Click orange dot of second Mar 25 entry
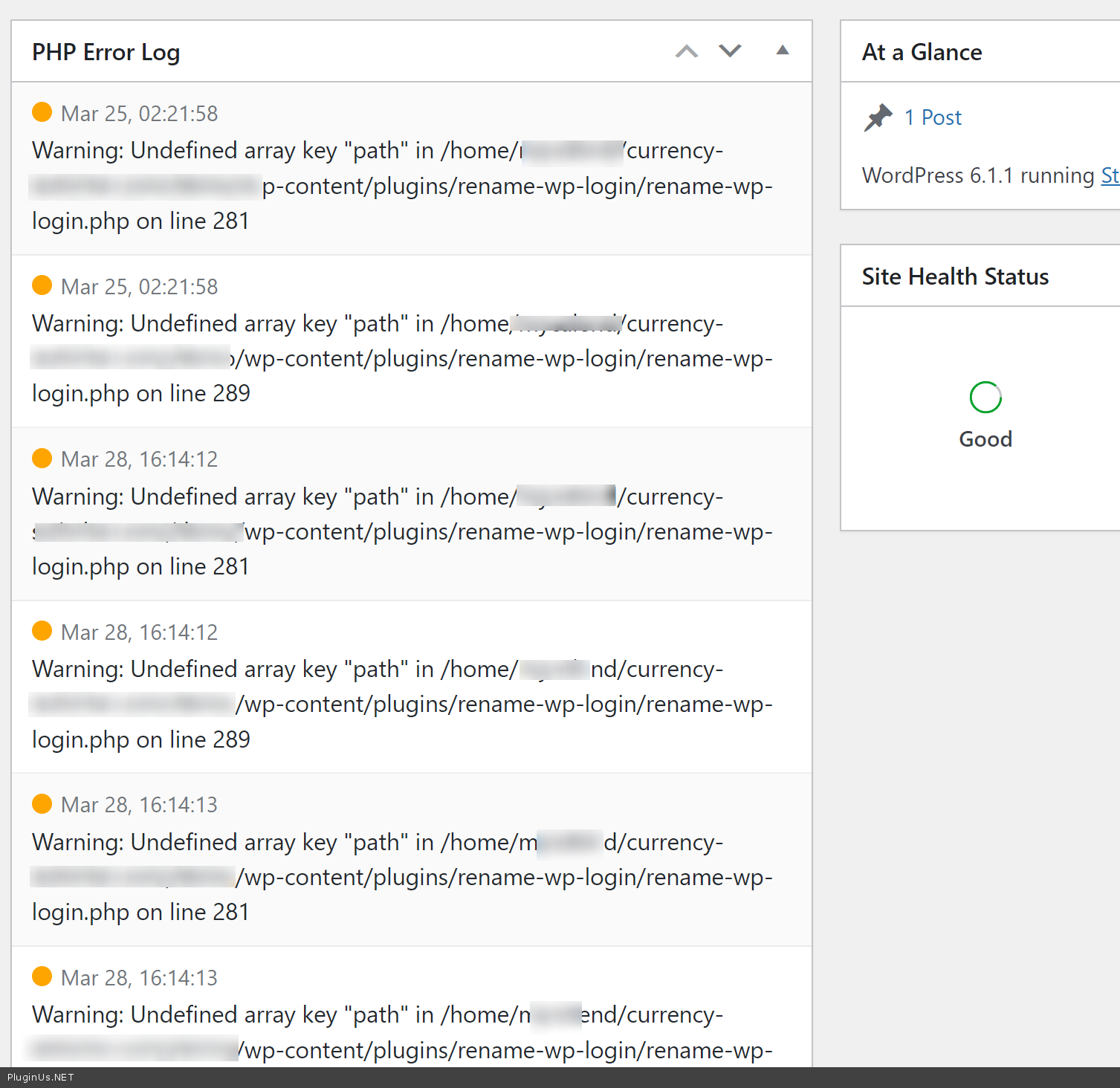The height and width of the screenshot is (1088, 1120). coord(42,285)
